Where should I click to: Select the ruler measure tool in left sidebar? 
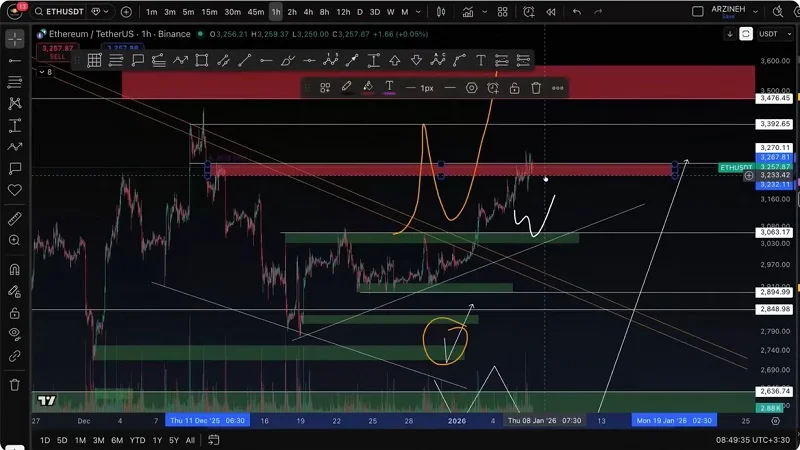tap(14, 217)
